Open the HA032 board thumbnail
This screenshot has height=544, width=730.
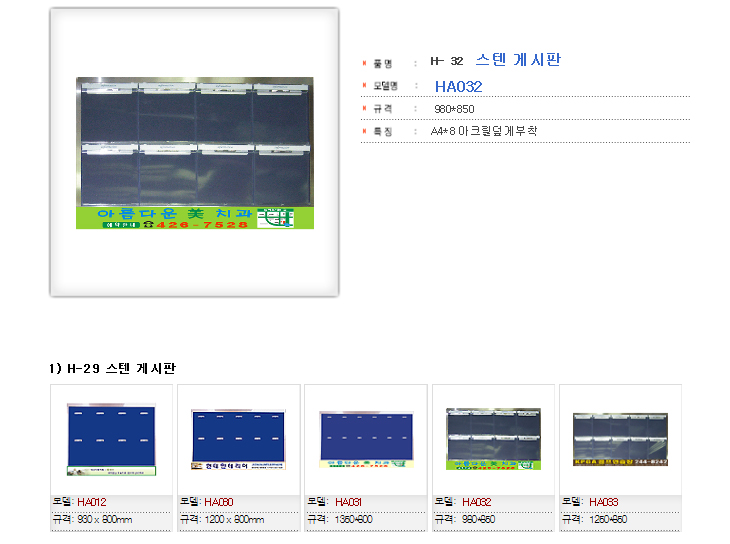tap(493, 439)
